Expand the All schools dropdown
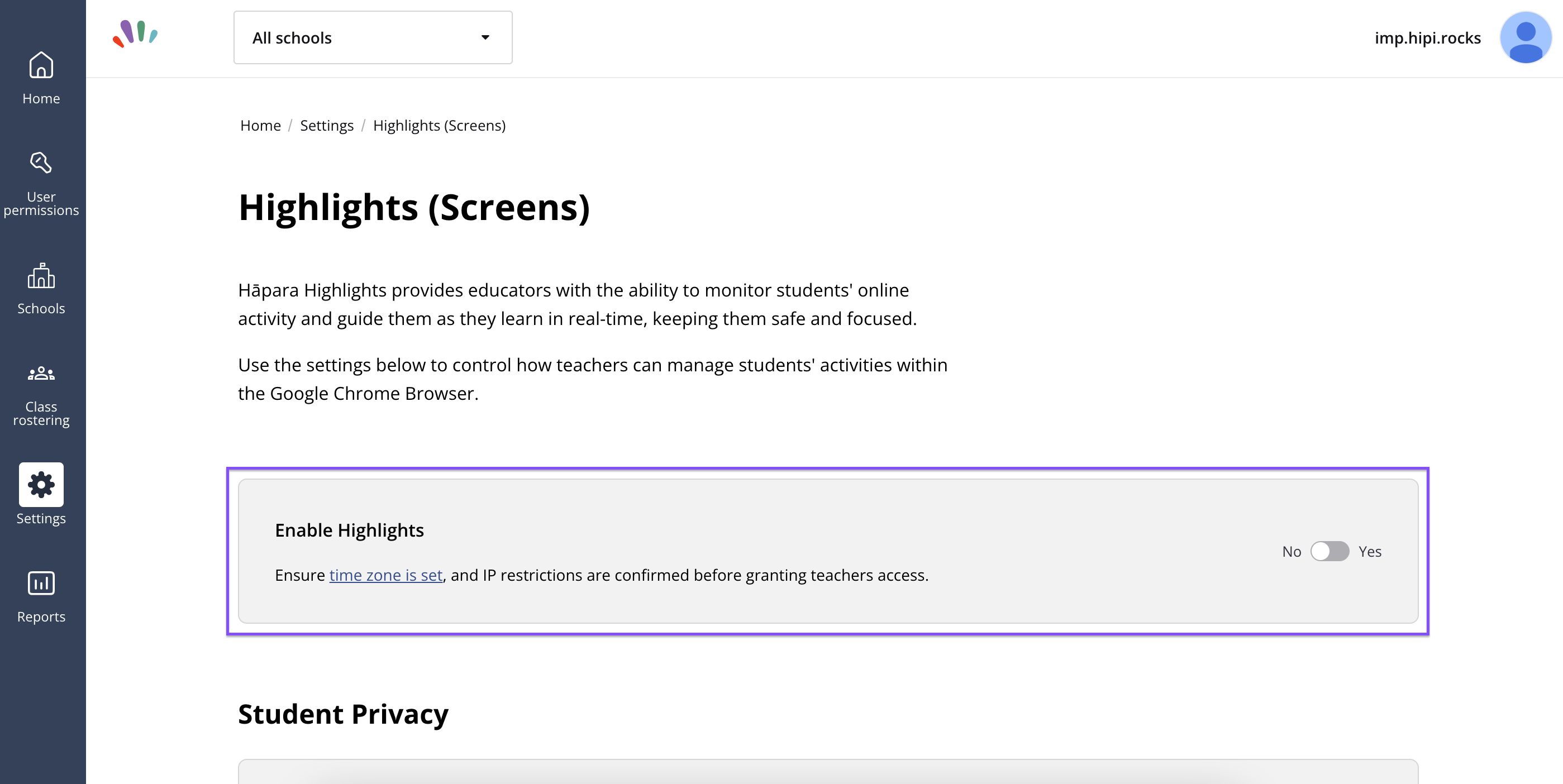 373,37
